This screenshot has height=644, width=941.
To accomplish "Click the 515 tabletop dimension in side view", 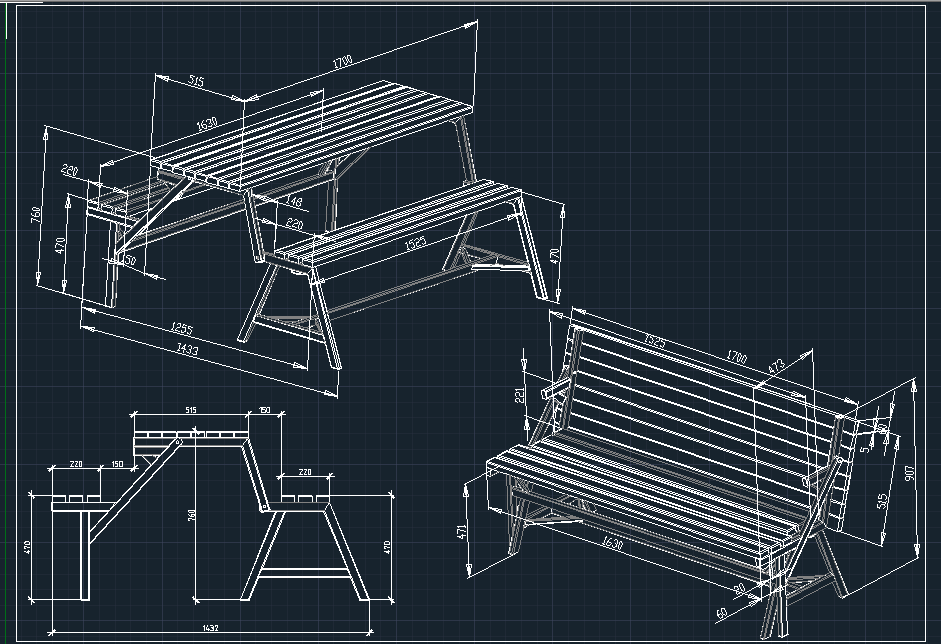I will (x=190, y=410).
